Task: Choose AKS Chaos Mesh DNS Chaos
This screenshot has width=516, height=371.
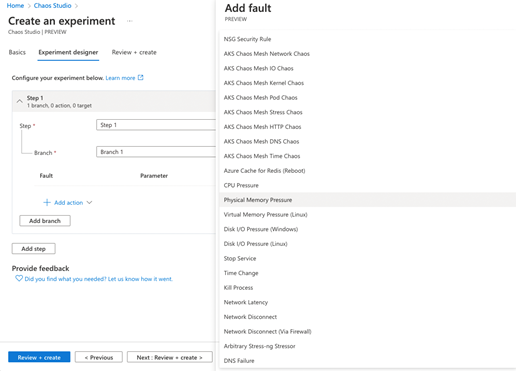Action: point(368,142)
